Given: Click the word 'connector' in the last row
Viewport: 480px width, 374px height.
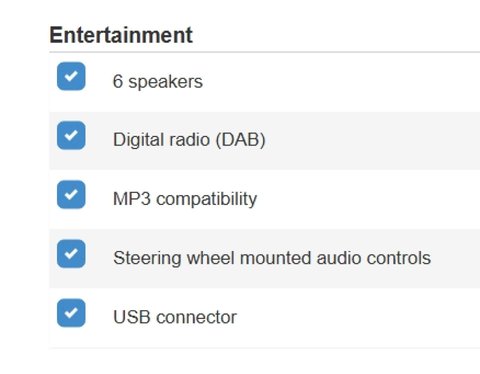Looking at the screenshot, I should coord(196,317).
